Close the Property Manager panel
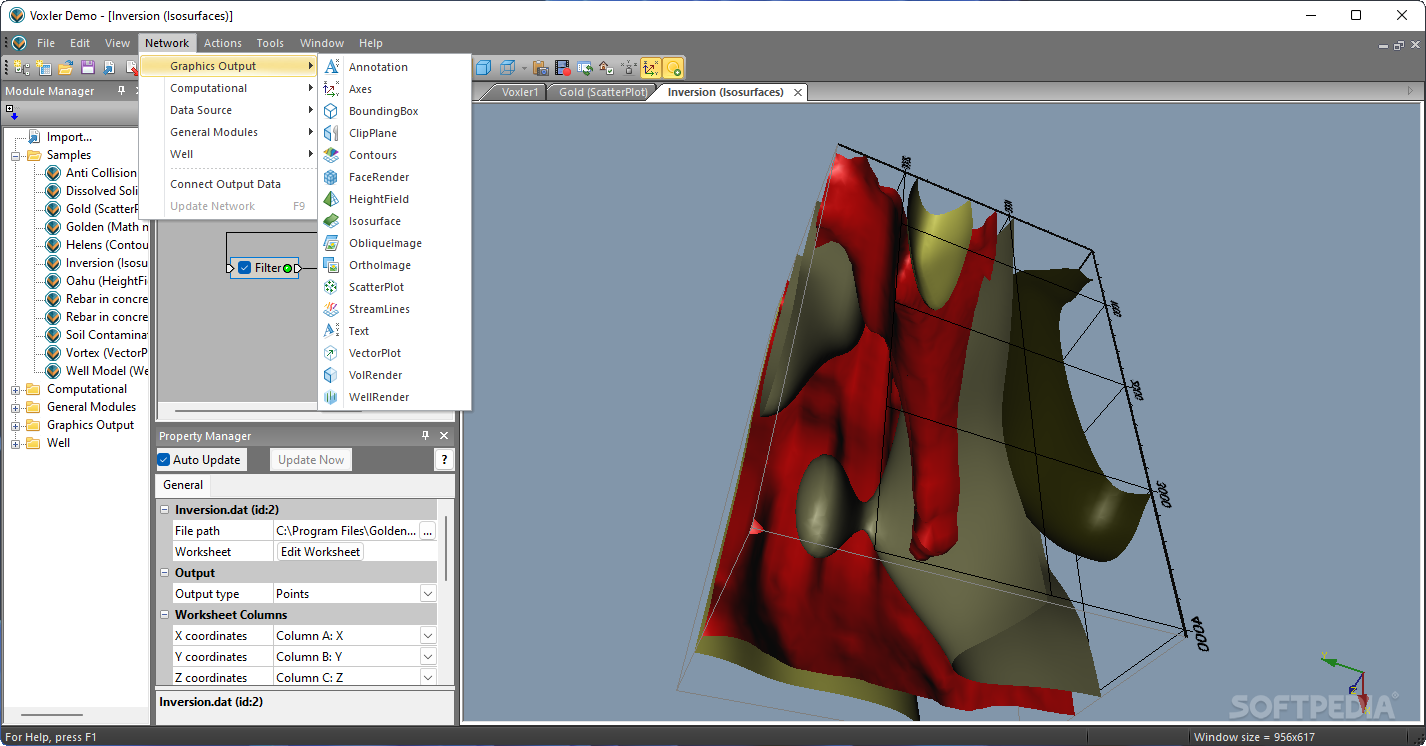The width and height of the screenshot is (1426, 746). pyautogui.click(x=444, y=436)
